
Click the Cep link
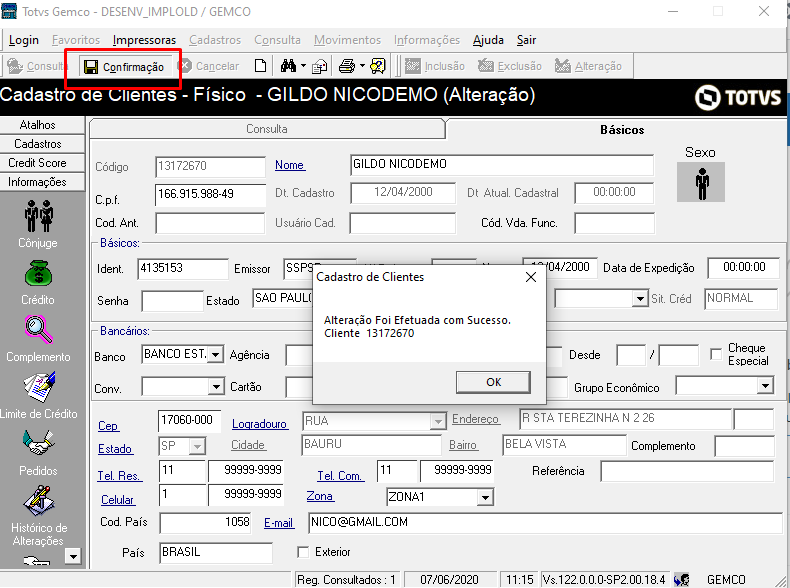pyautogui.click(x=108, y=426)
